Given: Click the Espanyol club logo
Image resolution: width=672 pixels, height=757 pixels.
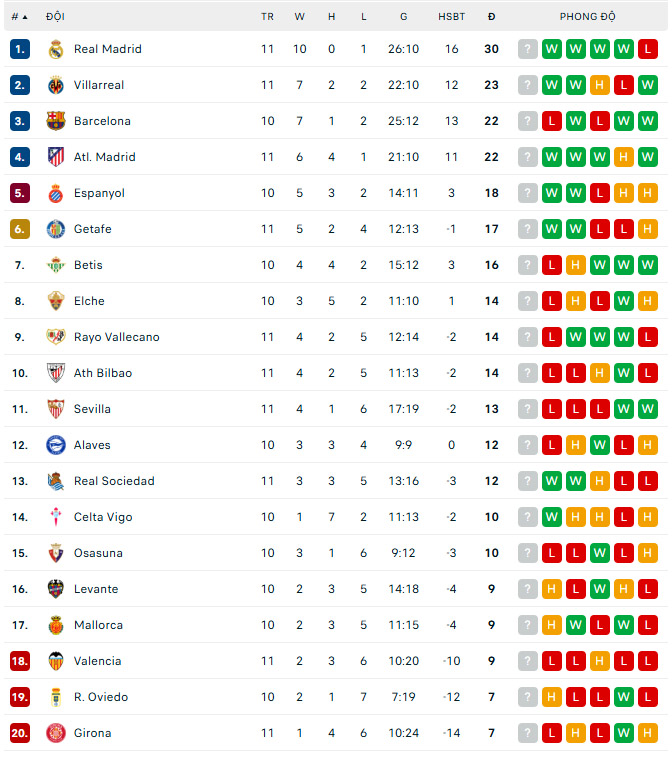Looking at the screenshot, I should click(56, 193).
